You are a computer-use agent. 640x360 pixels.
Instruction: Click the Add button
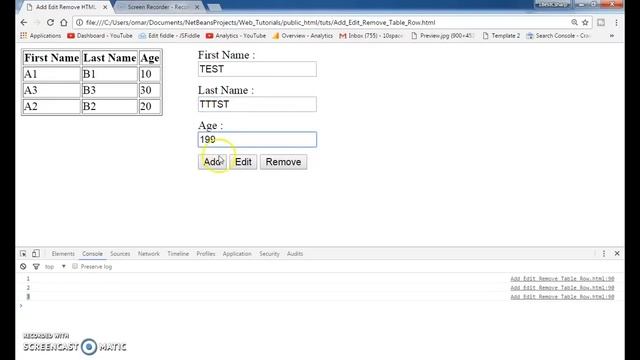click(212, 162)
